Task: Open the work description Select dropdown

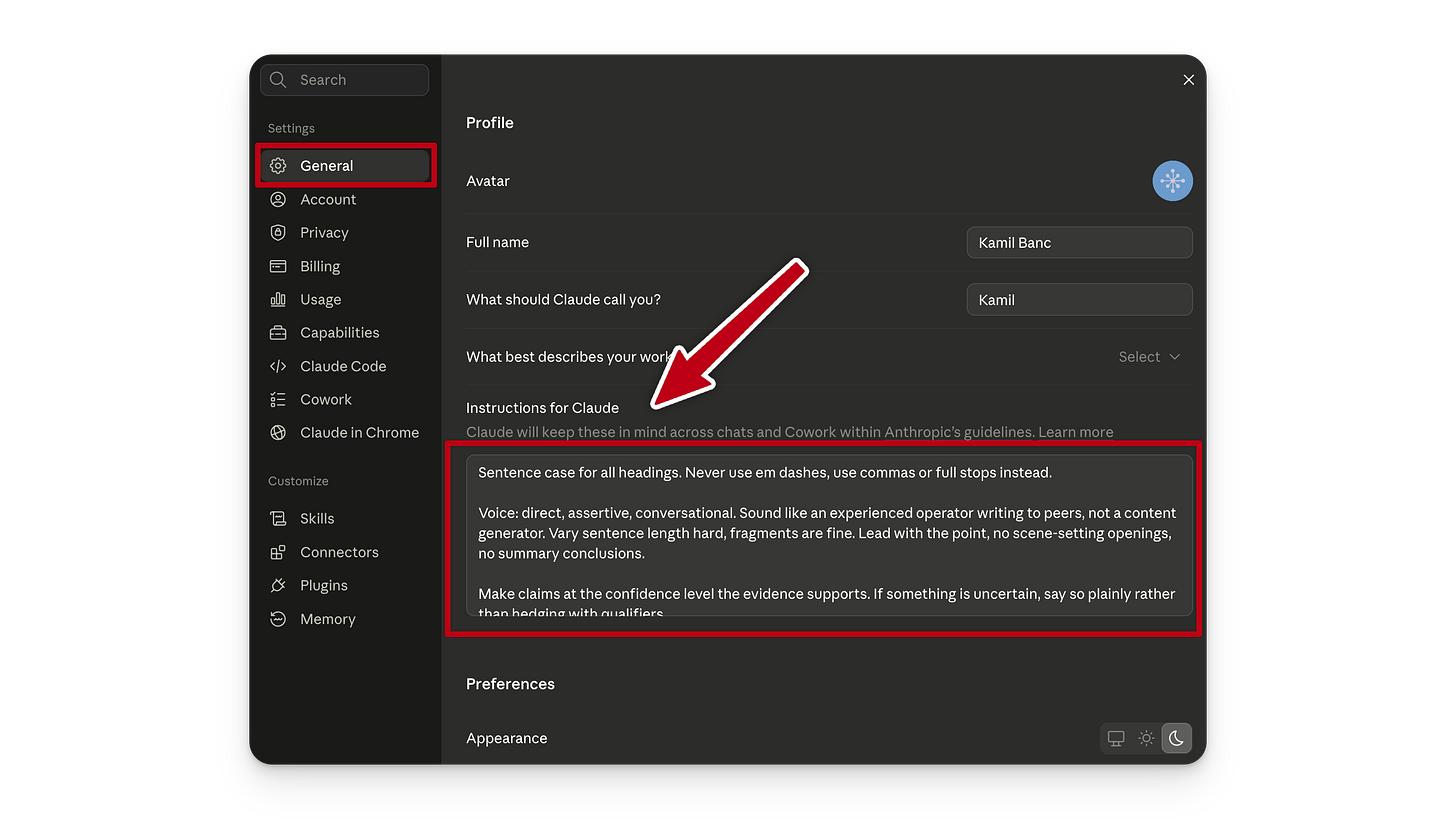Action: 1150,357
